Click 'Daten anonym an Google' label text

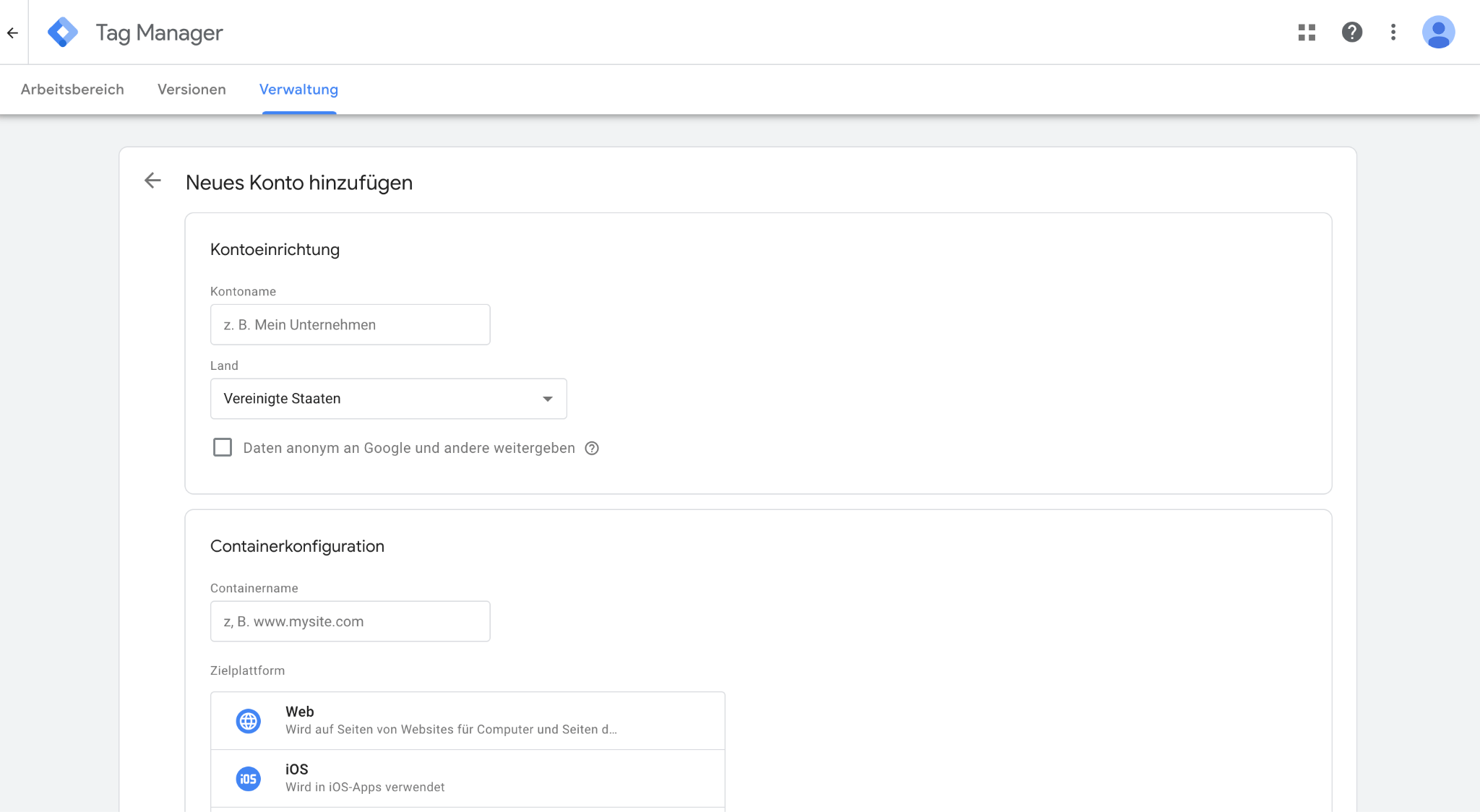409,448
